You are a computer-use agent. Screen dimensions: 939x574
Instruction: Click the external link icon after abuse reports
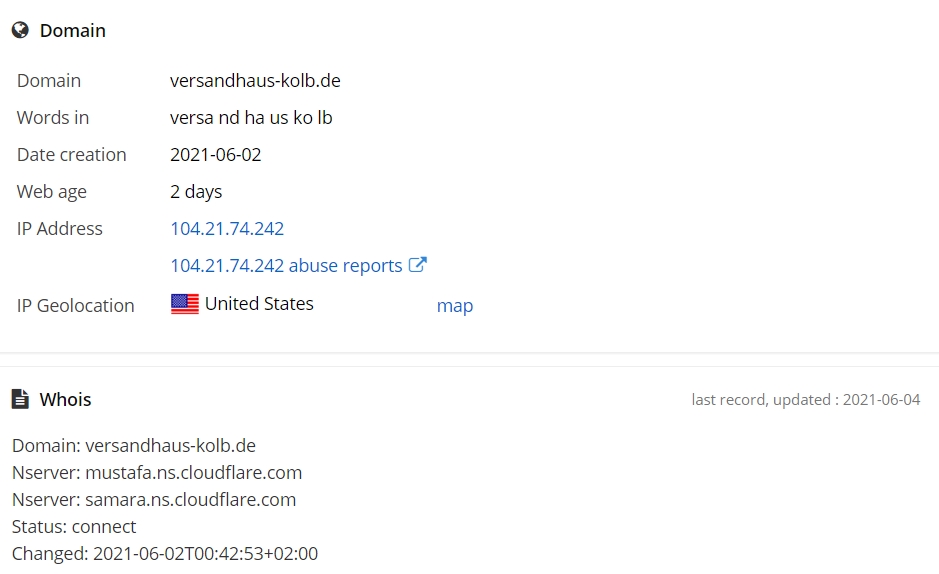pyautogui.click(x=417, y=265)
